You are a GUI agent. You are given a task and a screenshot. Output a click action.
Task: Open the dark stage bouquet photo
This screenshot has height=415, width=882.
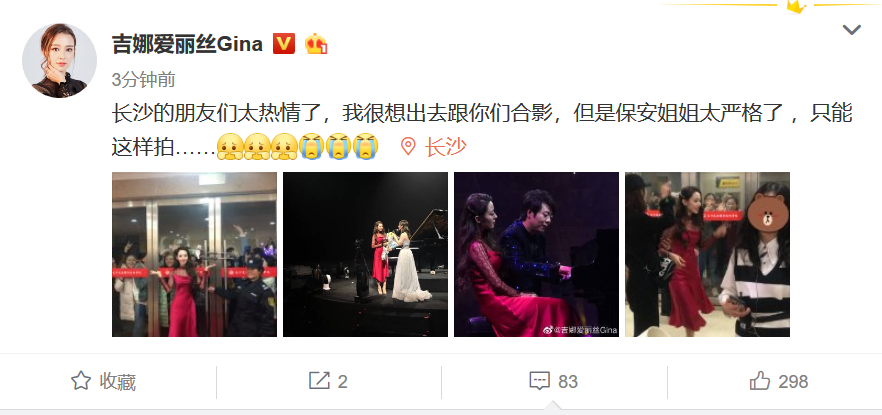(x=366, y=254)
